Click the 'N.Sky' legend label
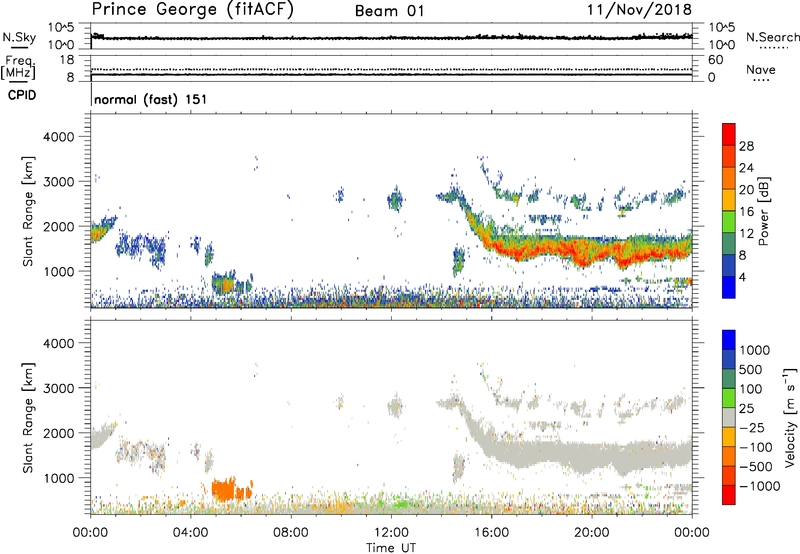800x554 pixels. (x=19, y=37)
